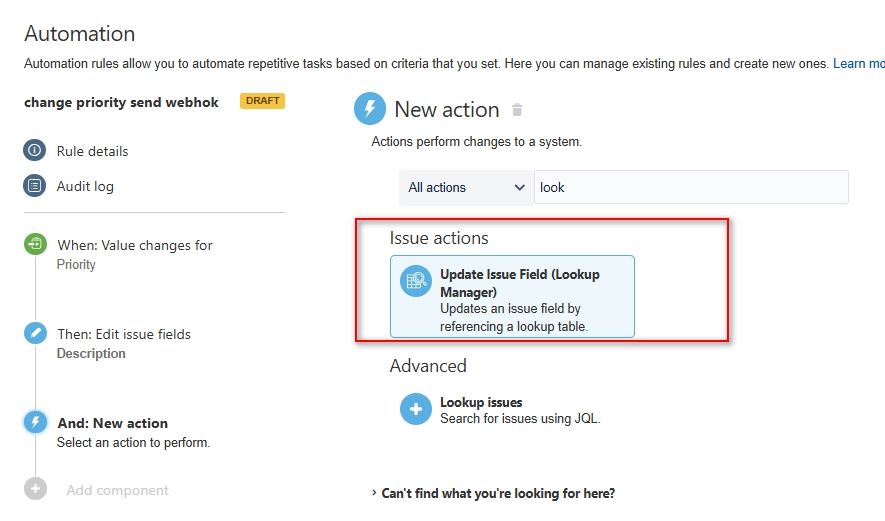Click the lightning bolt icon beside And: New action

pos(35,422)
